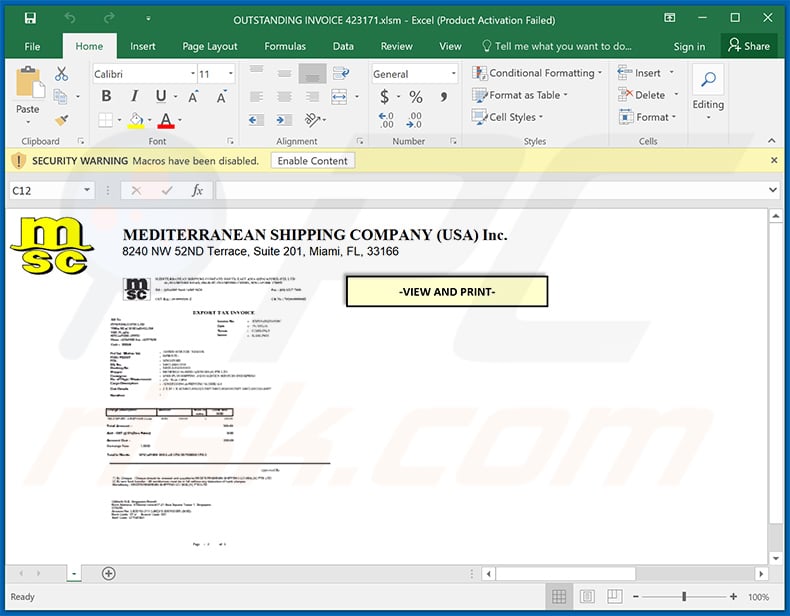Image resolution: width=790 pixels, height=616 pixels.
Task: Open Format as Table menu
Action: click(519, 95)
